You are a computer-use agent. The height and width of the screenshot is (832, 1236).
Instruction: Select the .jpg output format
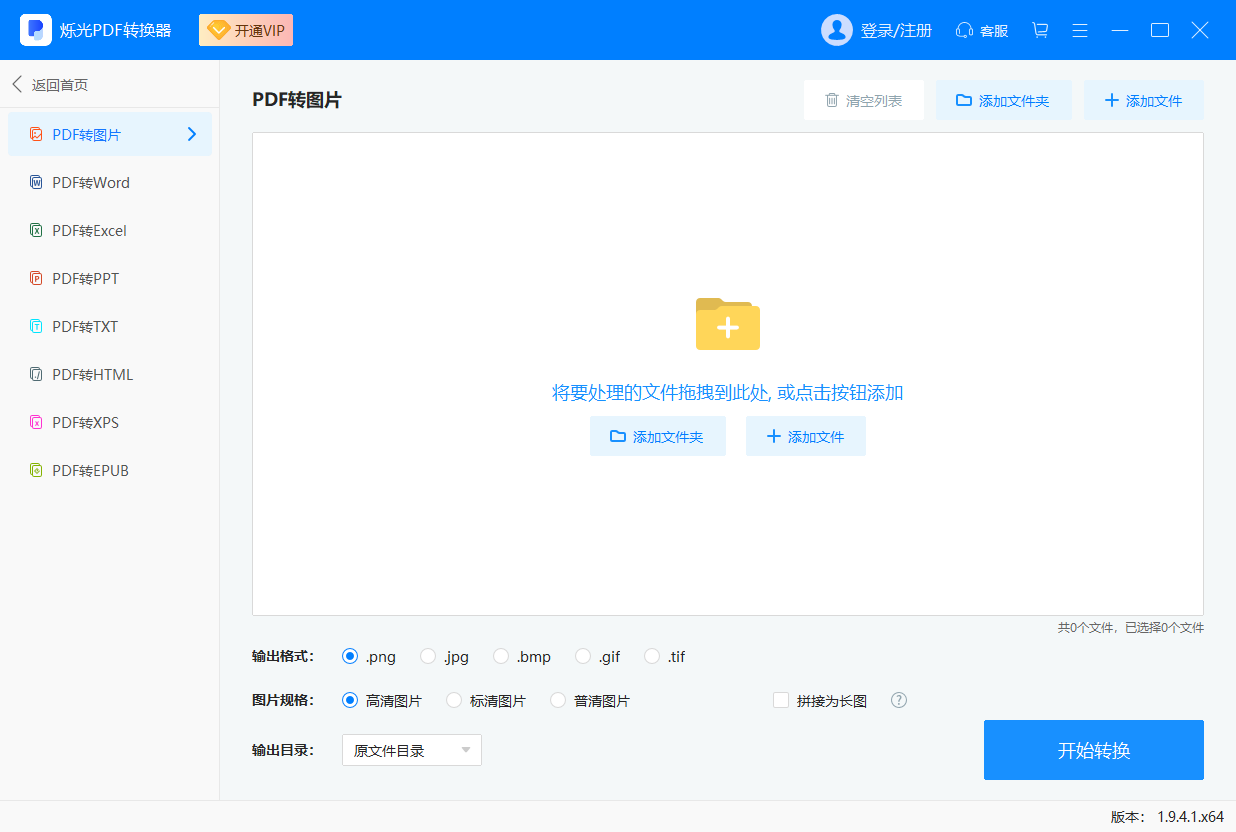pos(428,656)
